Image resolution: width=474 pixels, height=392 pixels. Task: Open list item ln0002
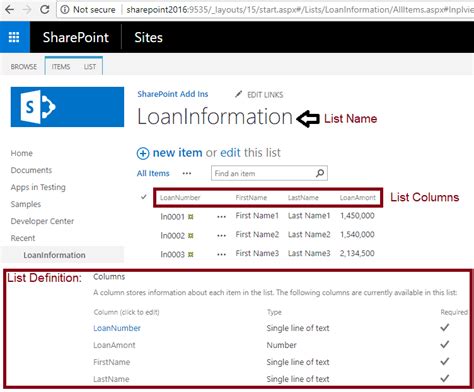click(172, 236)
